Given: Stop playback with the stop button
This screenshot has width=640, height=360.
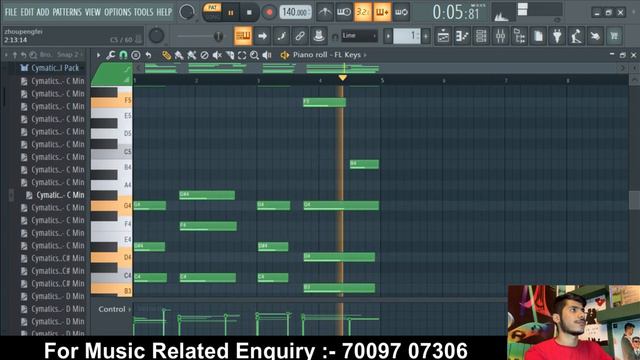Looking at the screenshot, I should pyautogui.click(x=249, y=13).
